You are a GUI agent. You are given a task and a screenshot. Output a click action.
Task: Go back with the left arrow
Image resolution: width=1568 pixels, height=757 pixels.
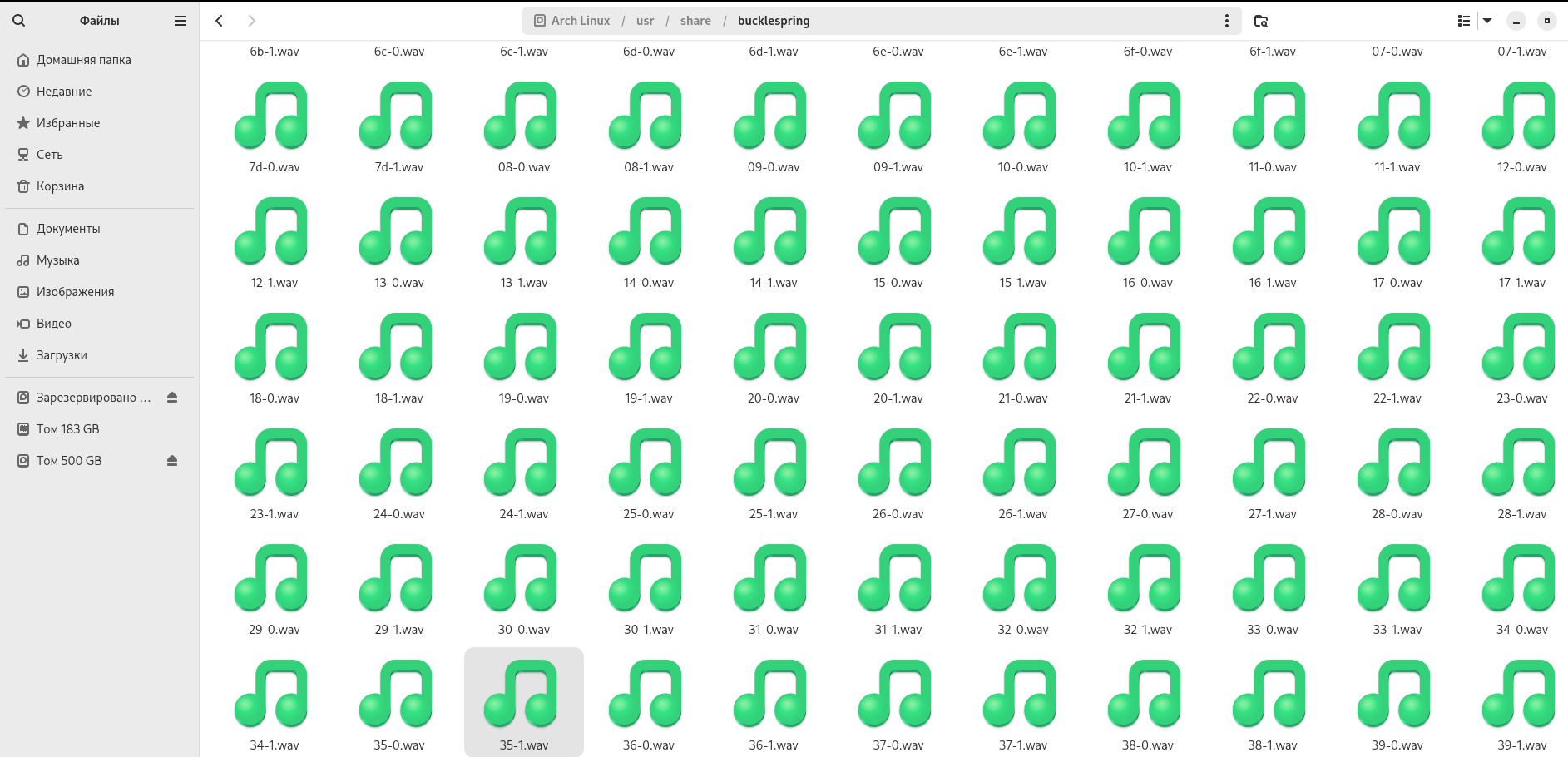(220, 21)
